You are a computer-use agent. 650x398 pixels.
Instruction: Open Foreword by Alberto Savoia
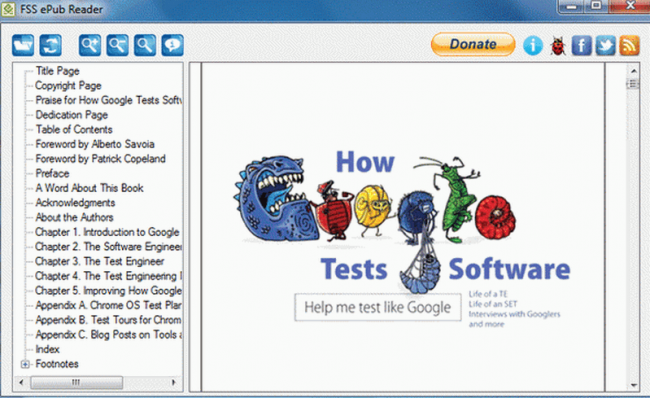[x=95, y=144]
